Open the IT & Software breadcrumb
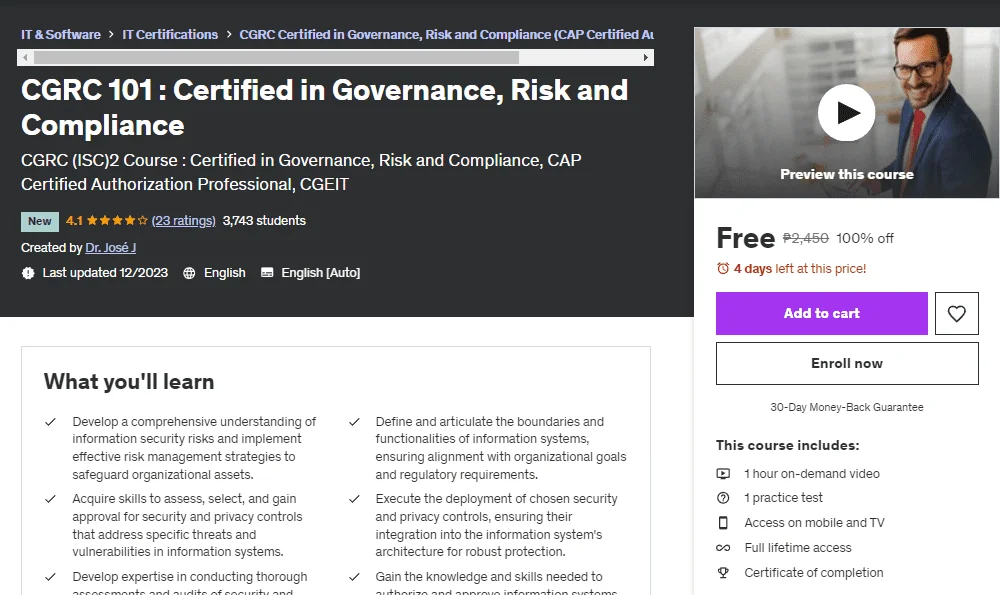Image resolution: width=1000 pixels, height=595 pixels. pyautogui.click(x=61, y=34)
